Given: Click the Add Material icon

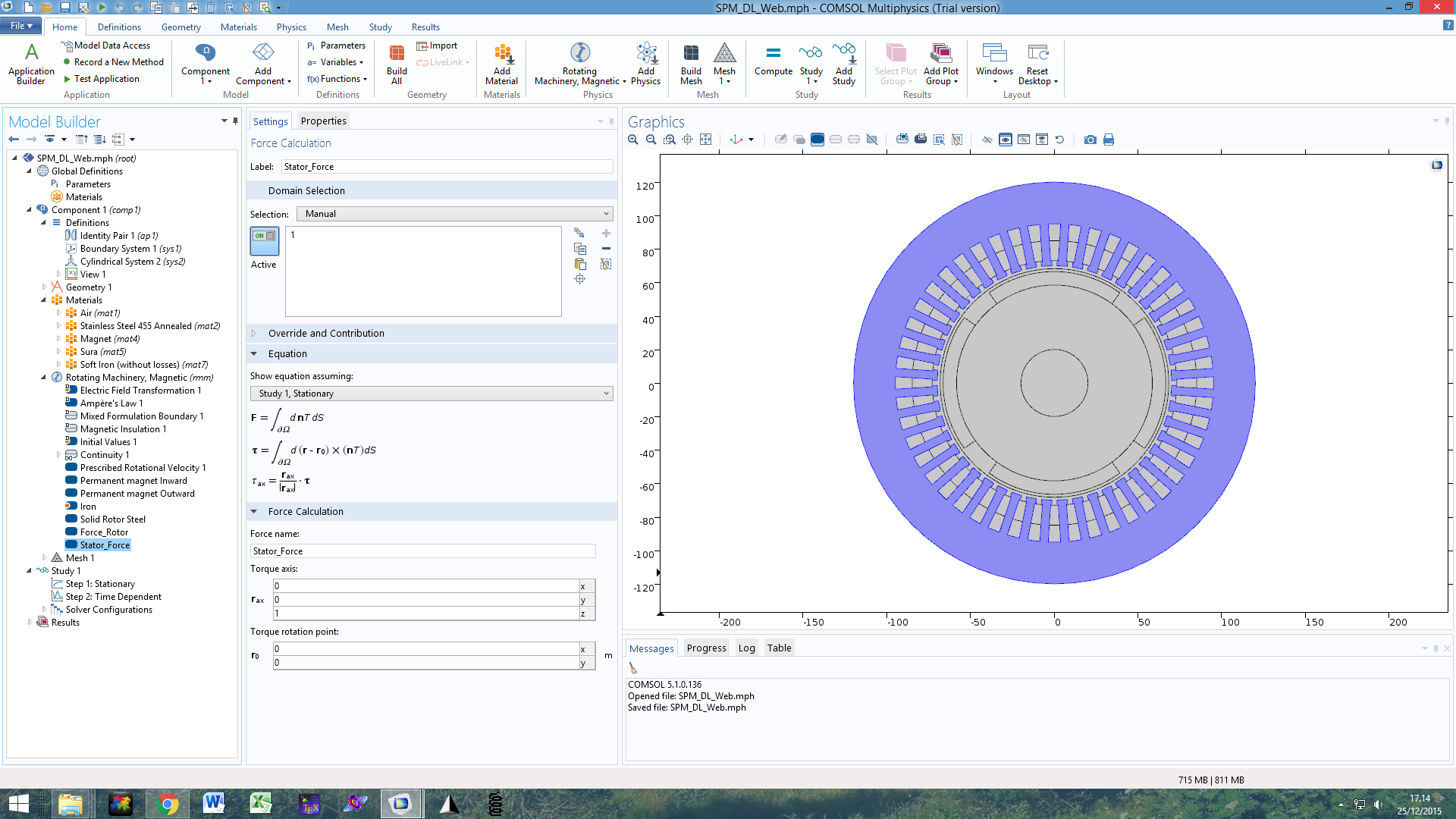Looking at the screenshot, I should (501, 64).
